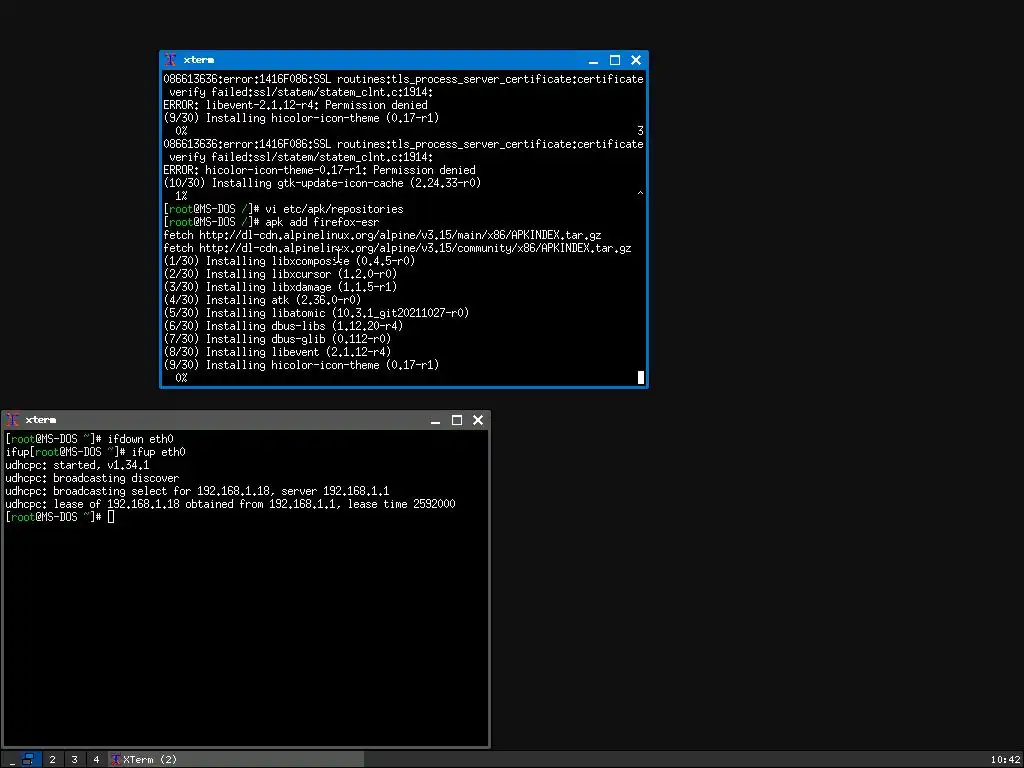Click the '1%' progress line in the upper xterm

tap(181, 196)
